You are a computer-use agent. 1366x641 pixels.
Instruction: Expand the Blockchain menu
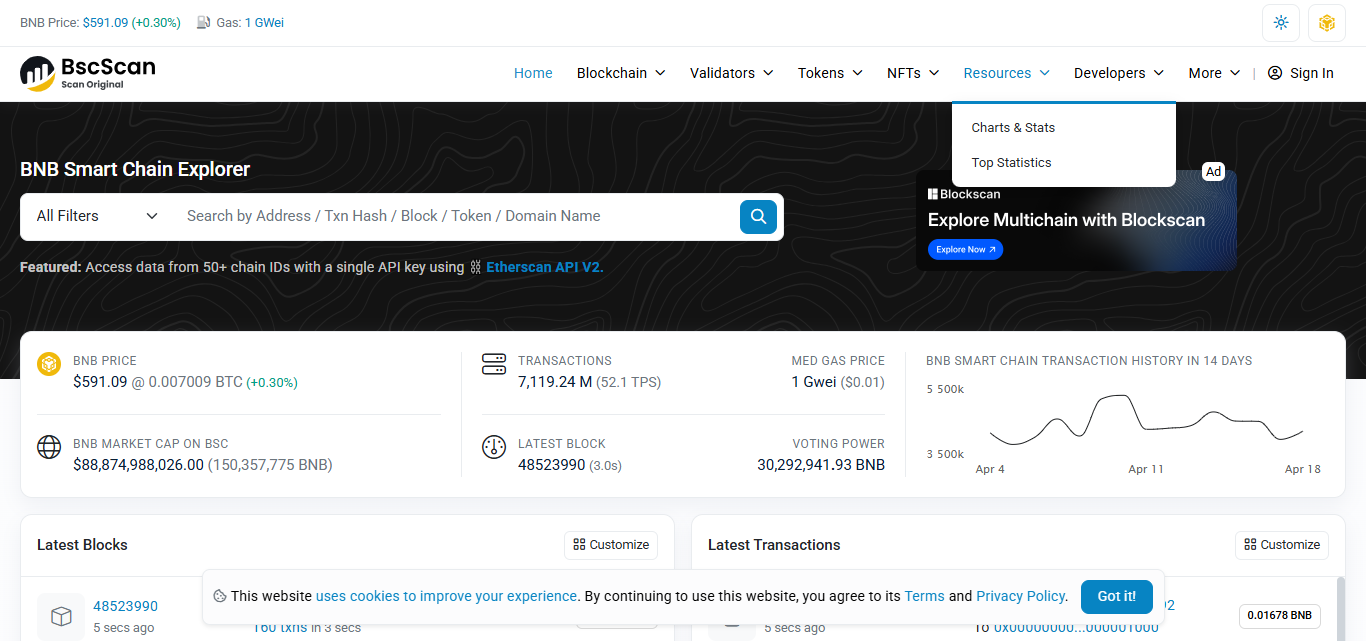point(621,73)
